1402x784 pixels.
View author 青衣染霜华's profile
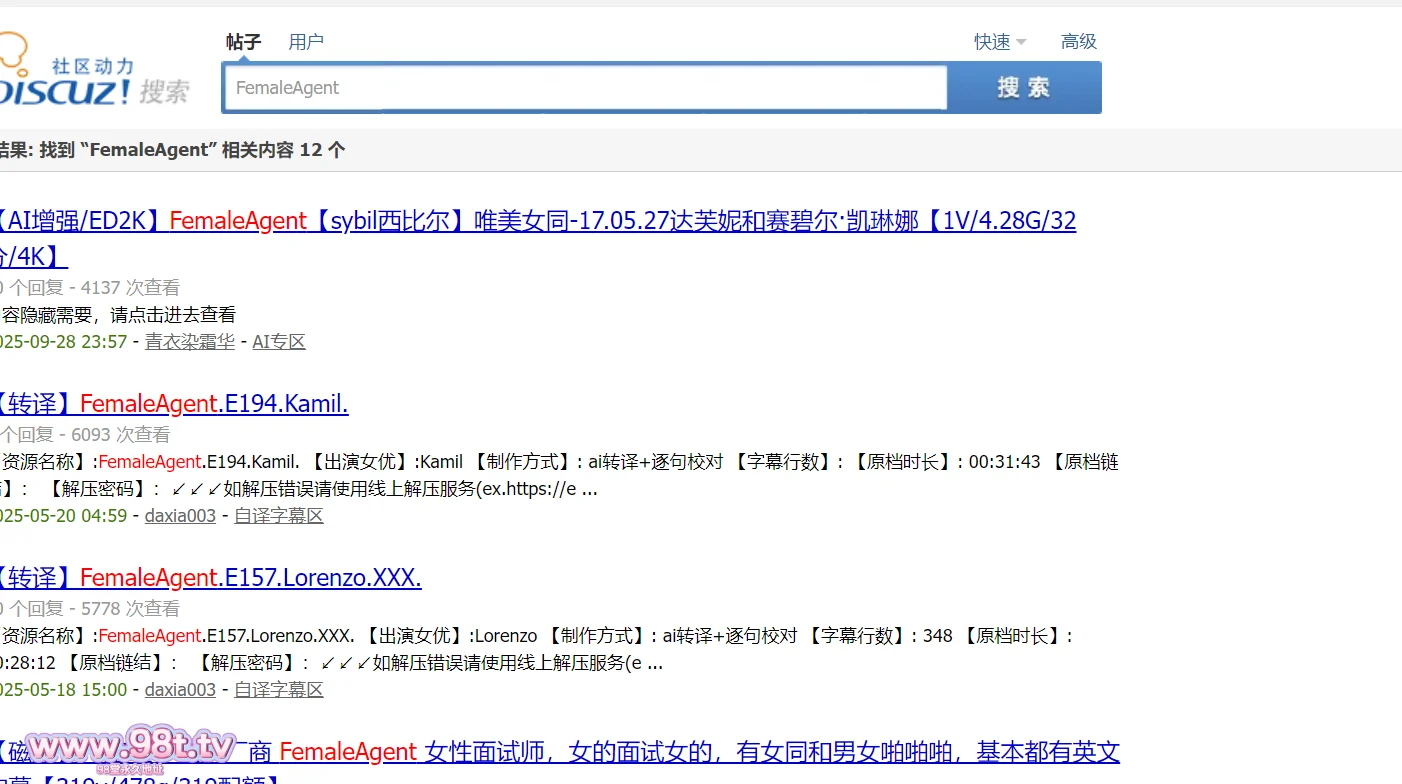pyautogui.click(x=189, y=342)
